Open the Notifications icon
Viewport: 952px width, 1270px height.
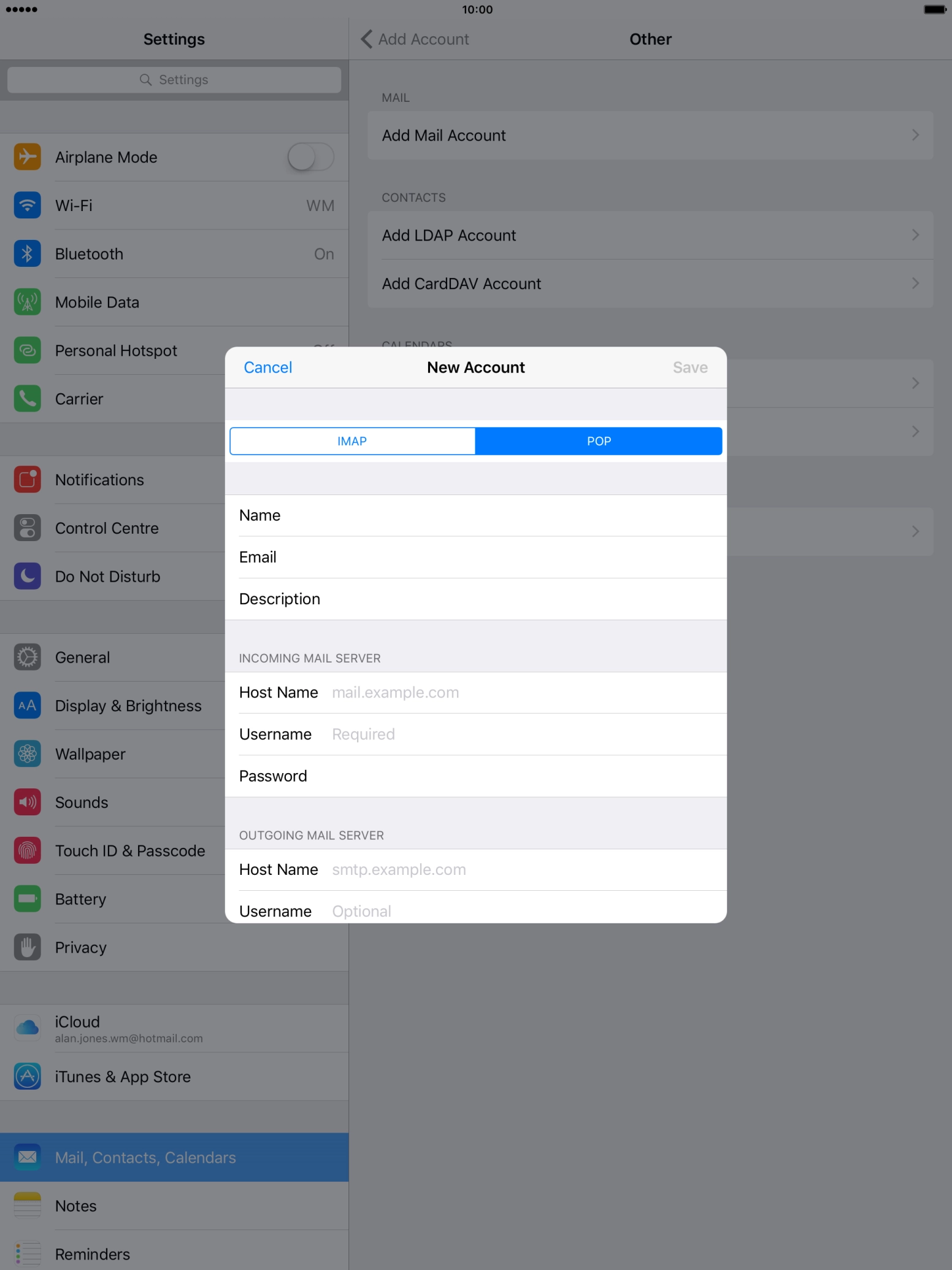tap(28, 480)
